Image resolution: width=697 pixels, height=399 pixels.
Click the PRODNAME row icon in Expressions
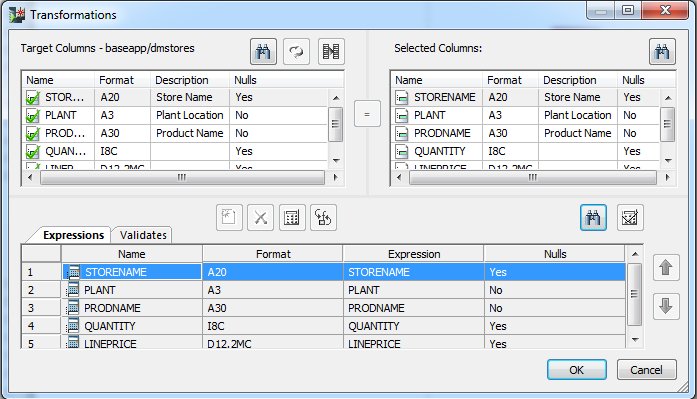click(x=73, y=308)
